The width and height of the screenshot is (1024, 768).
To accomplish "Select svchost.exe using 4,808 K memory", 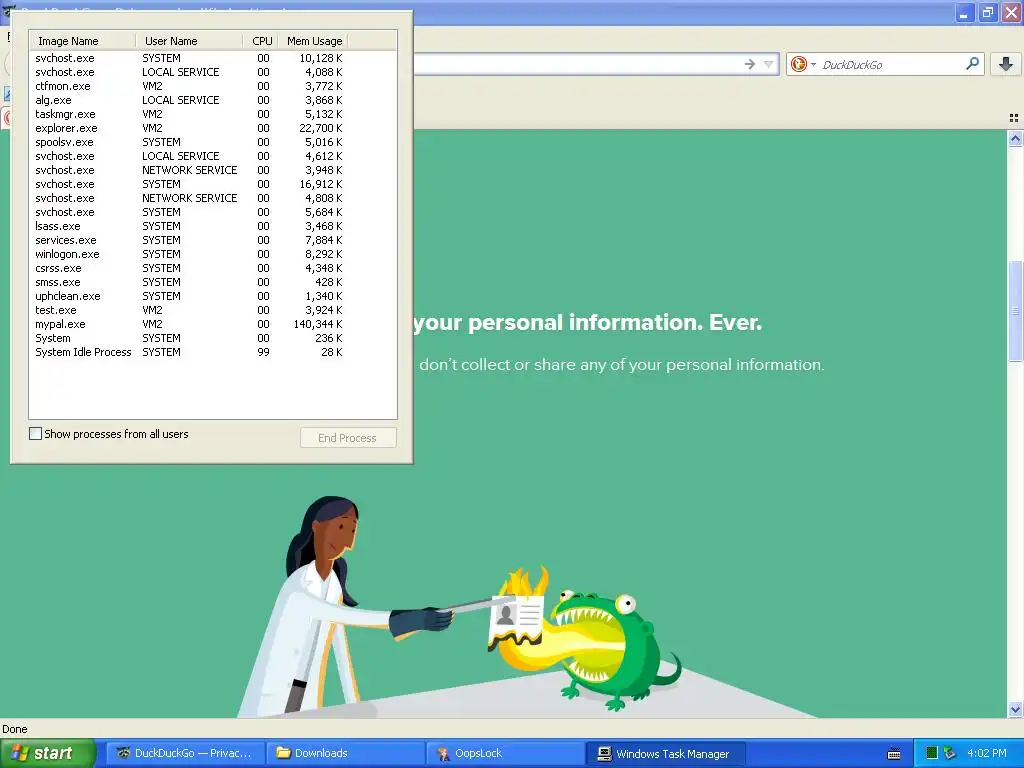I will pyautogui.click(x=189, y=198).
